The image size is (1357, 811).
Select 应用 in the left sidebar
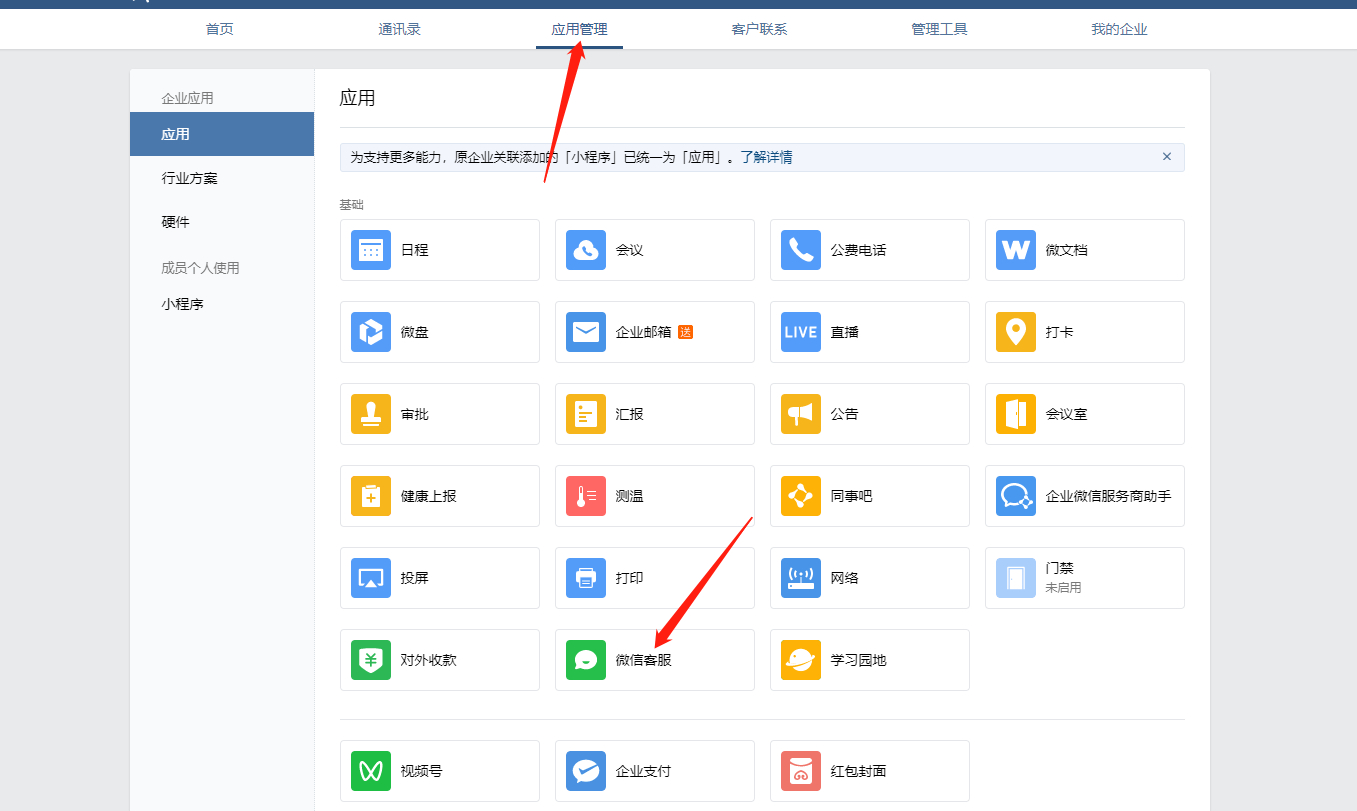click(222, 134)
